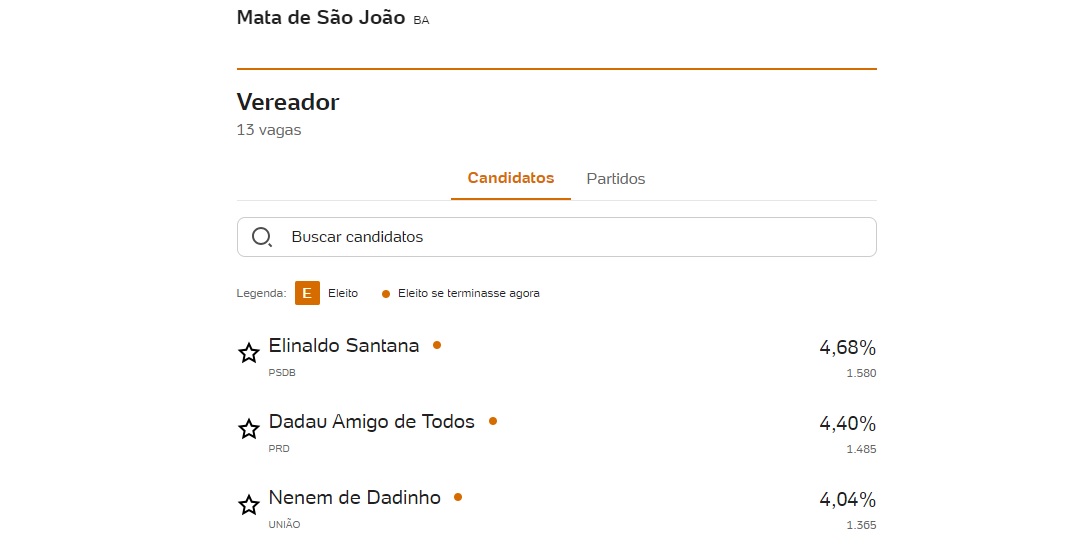Open Nenem de Dadinho entry
The width and height of the screenshot is (1085, 547).
pos(354,497)
